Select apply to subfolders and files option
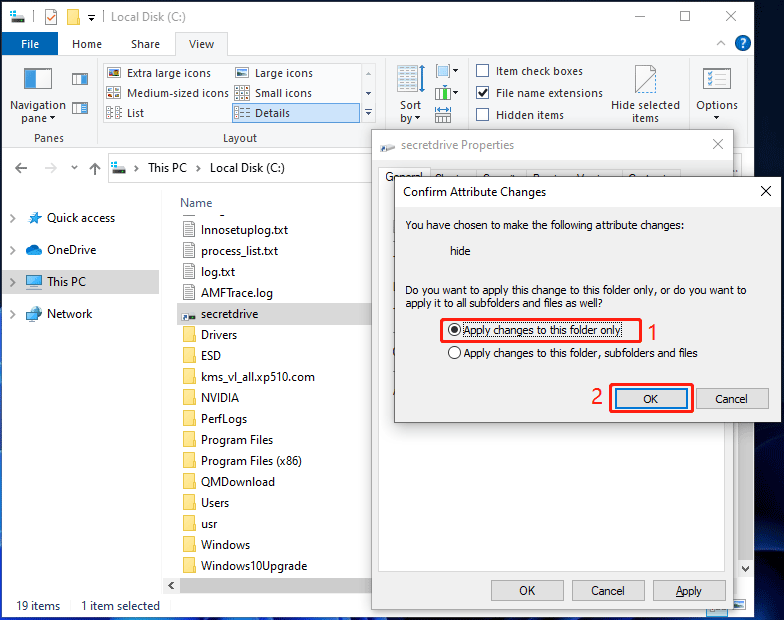Screen dimensions: 784x620 click(455, 353)
